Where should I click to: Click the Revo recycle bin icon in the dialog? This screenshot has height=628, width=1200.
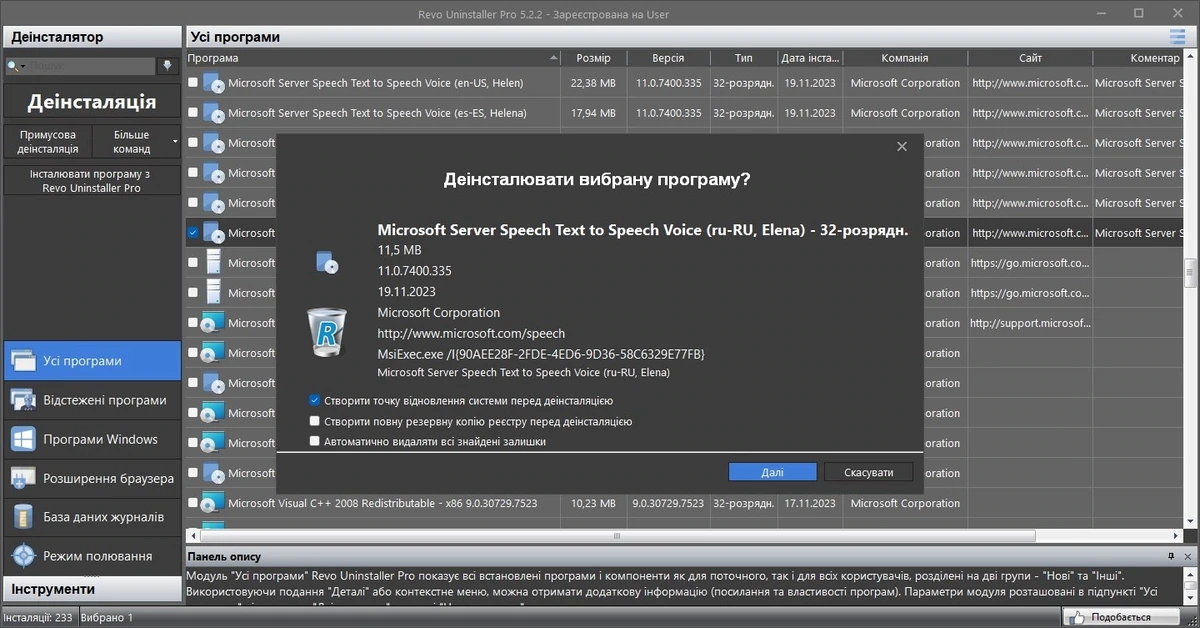click(326, 332)
